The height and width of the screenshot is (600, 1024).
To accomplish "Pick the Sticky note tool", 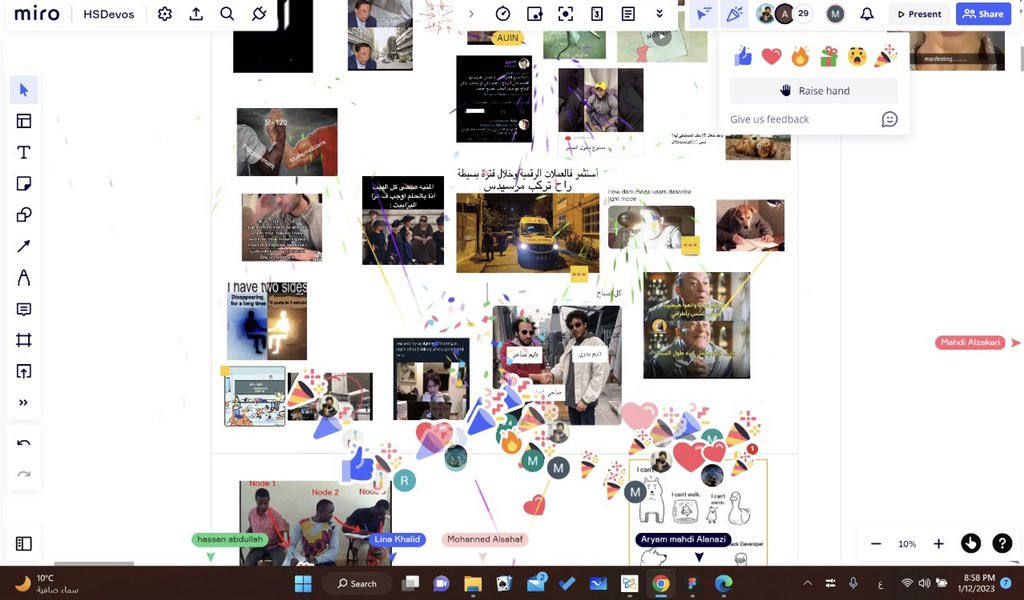I will coord(24,183).
